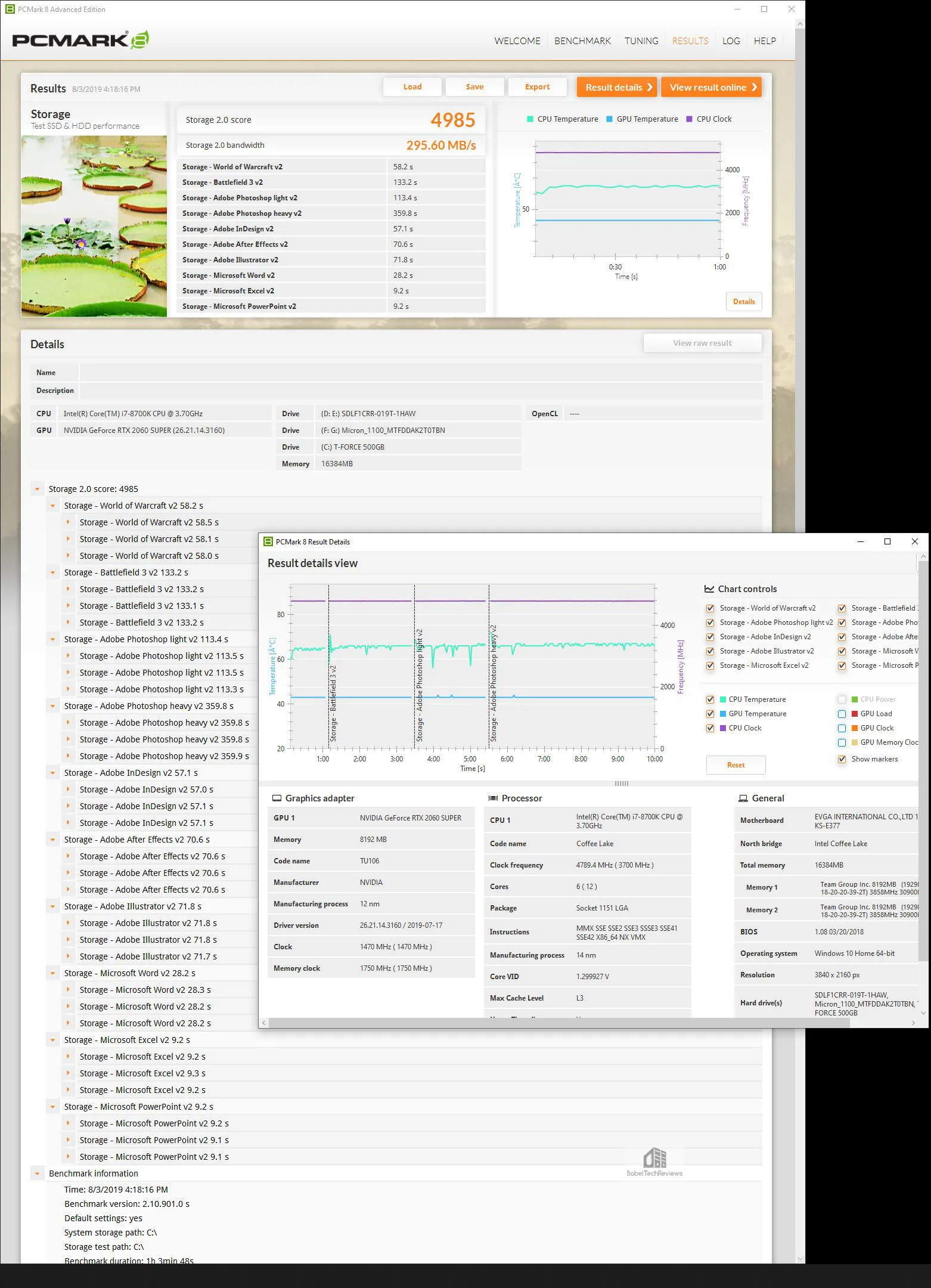Collapse the Benchmark information section
Screen dimensions: 931x1288
tap(37, 1174)
